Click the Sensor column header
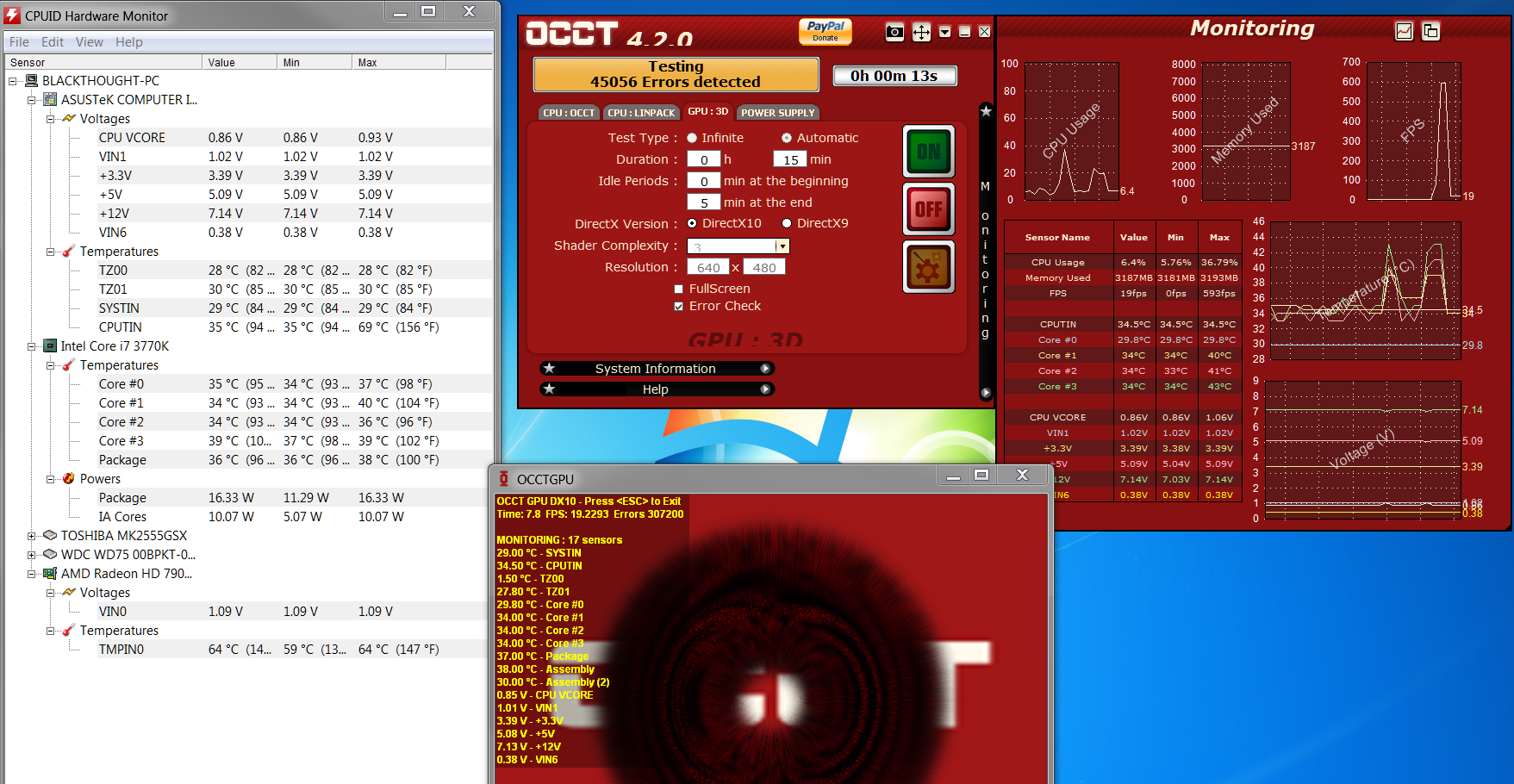 [x=103, y=62]
